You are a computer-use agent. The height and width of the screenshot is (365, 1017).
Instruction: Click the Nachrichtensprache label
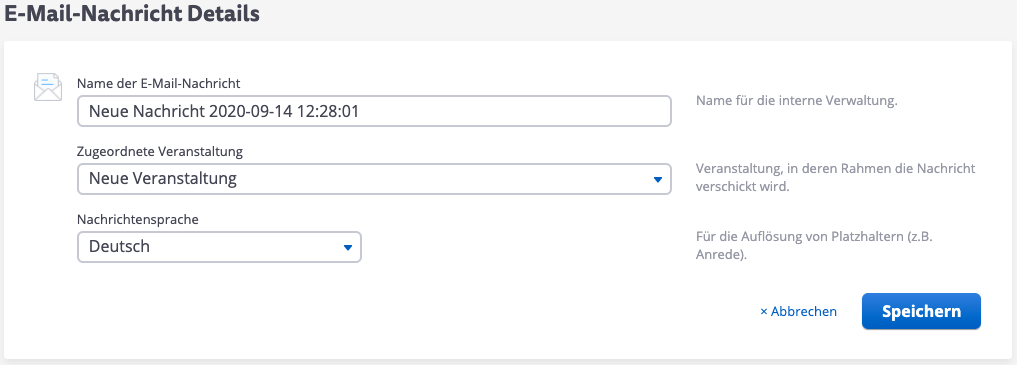click(x=138, y=219)
